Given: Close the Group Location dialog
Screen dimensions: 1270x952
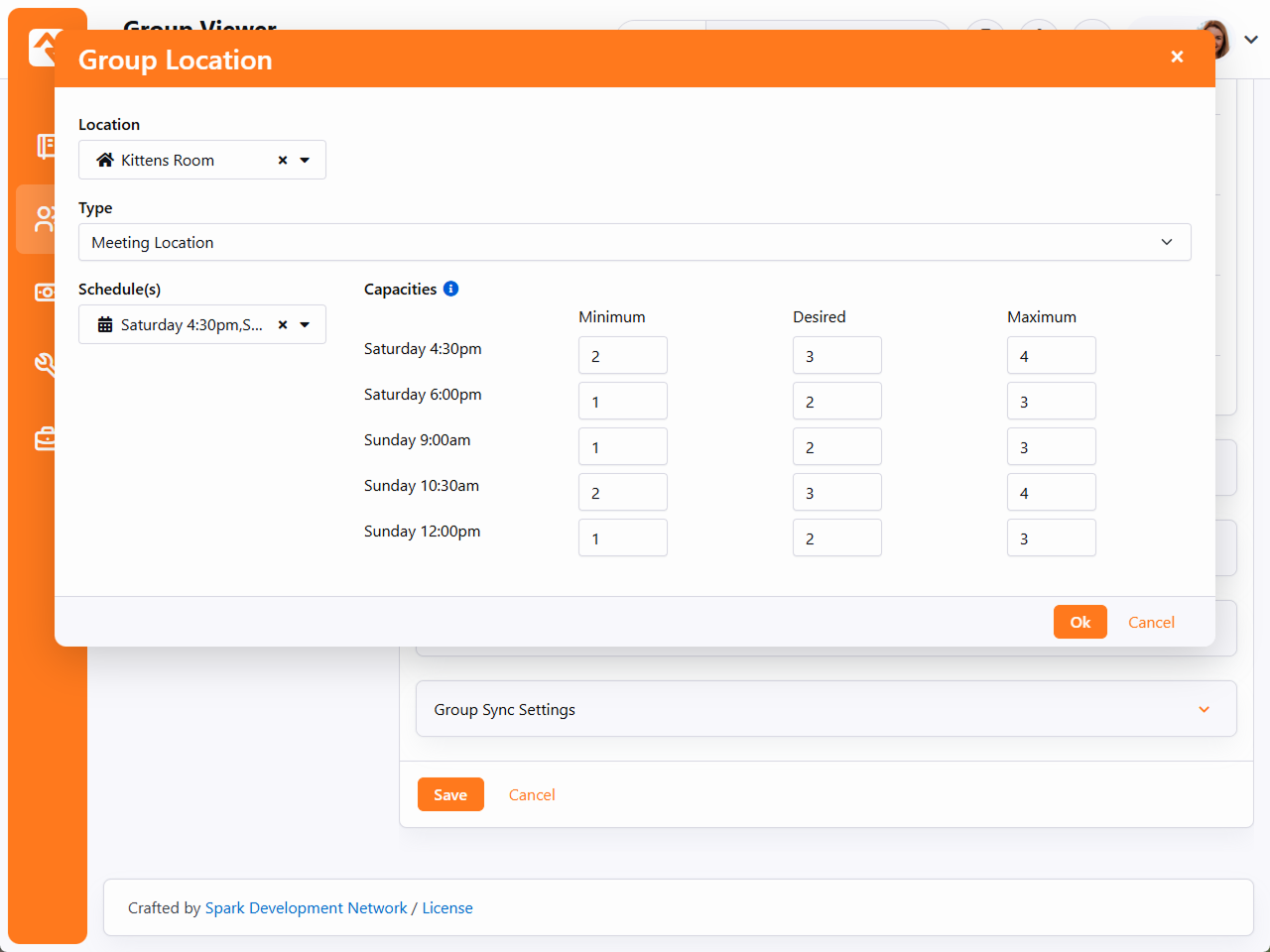Looking at the screenshot, I should [x=1177, y=57].
